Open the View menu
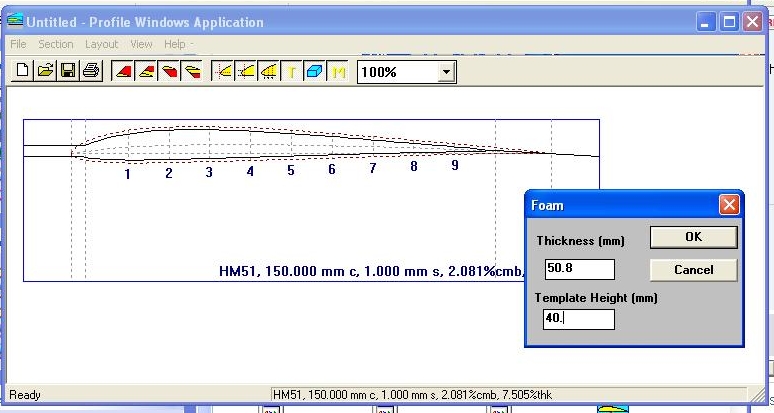774x413 pixels. point(141,44)
